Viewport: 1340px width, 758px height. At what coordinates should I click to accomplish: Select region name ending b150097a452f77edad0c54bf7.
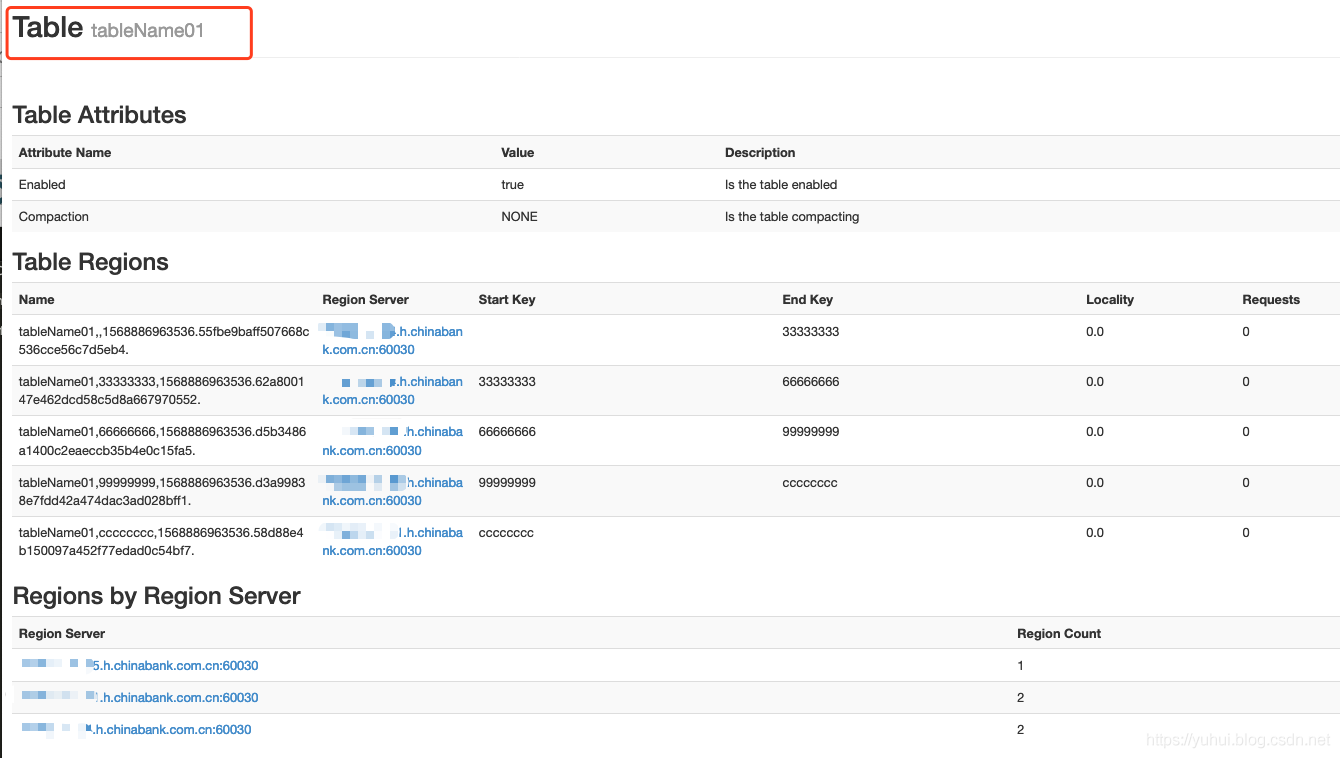[162, 542]
